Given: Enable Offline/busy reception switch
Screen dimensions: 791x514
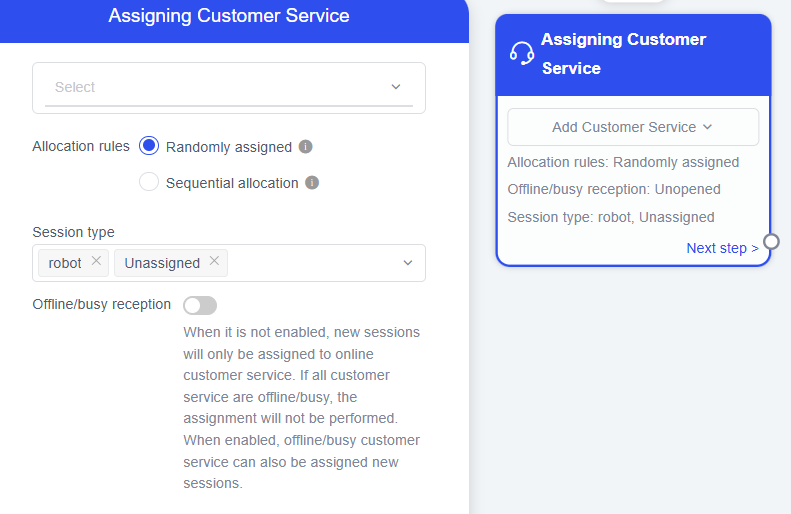Looking at the screenshot, I should pos(200,305).
